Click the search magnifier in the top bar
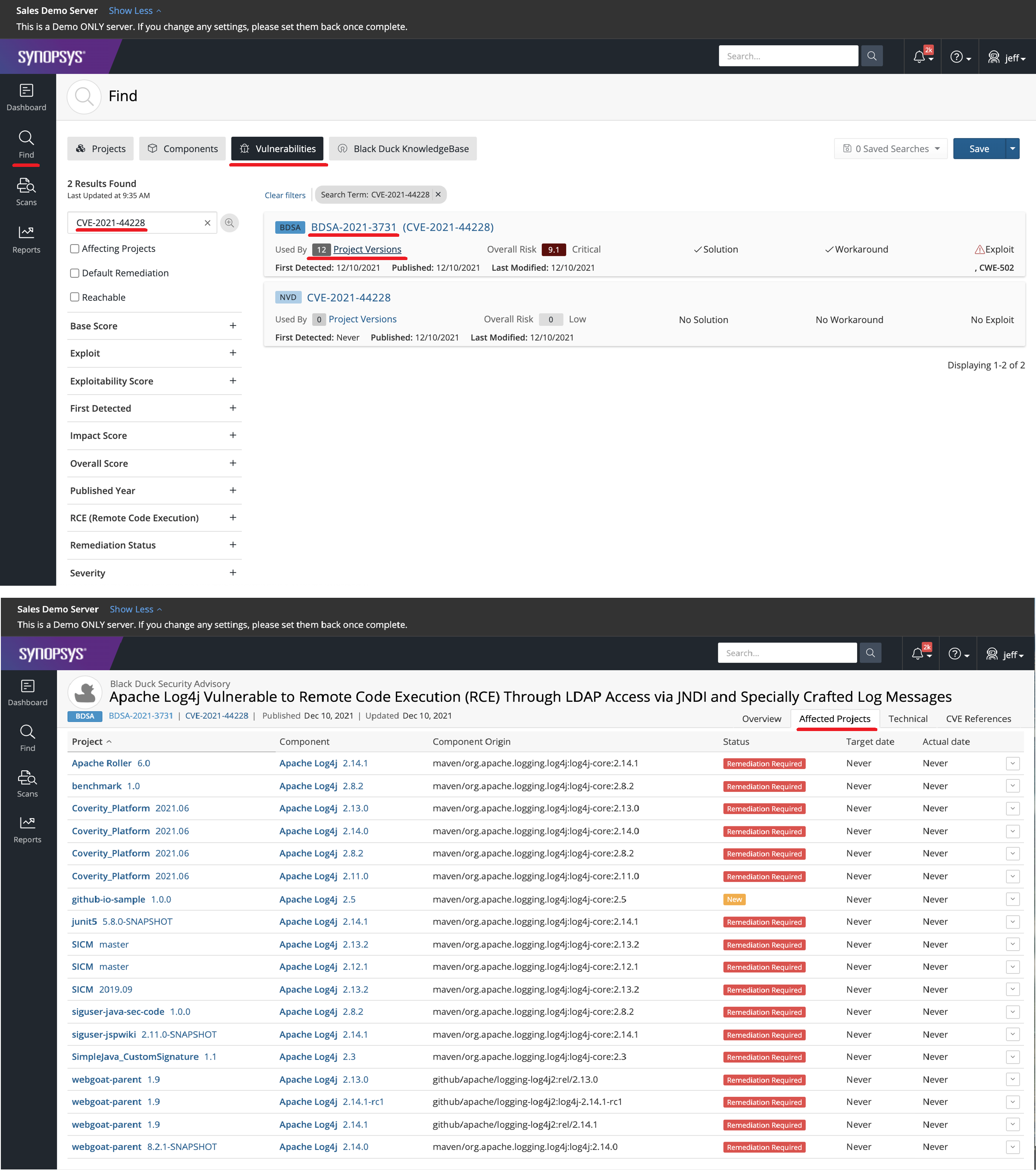Screen dimensions: 1036x1171 (872, 56)
